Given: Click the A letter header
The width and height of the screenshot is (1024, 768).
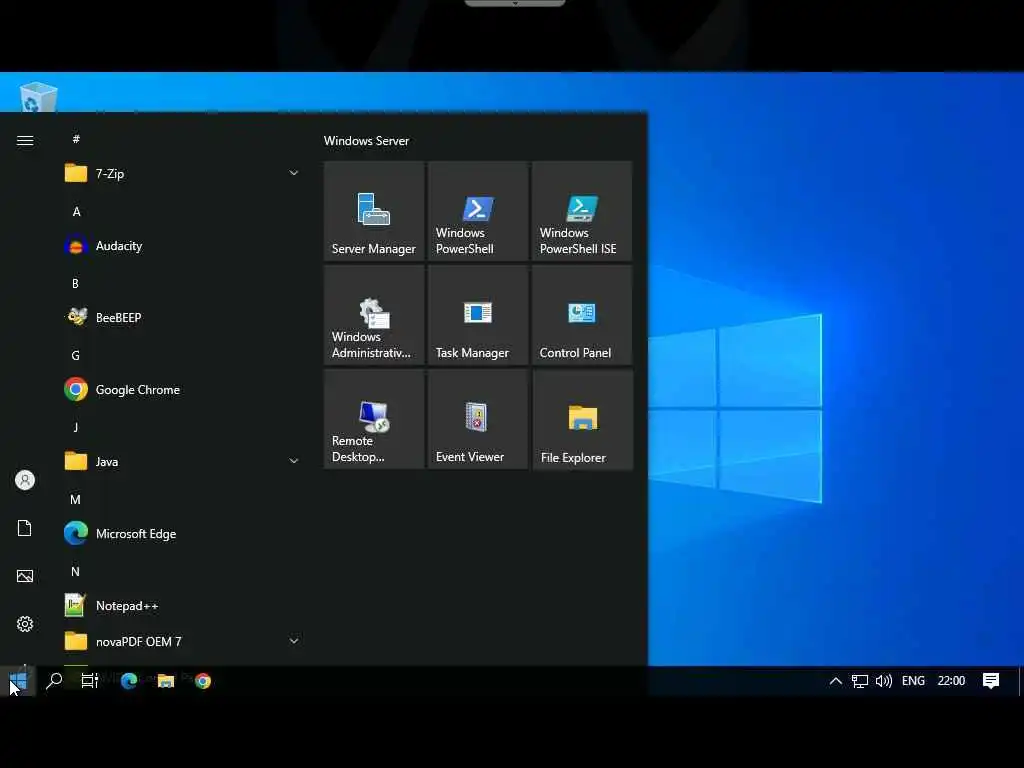Looking at the screenshot, I should tap(76, 211).
